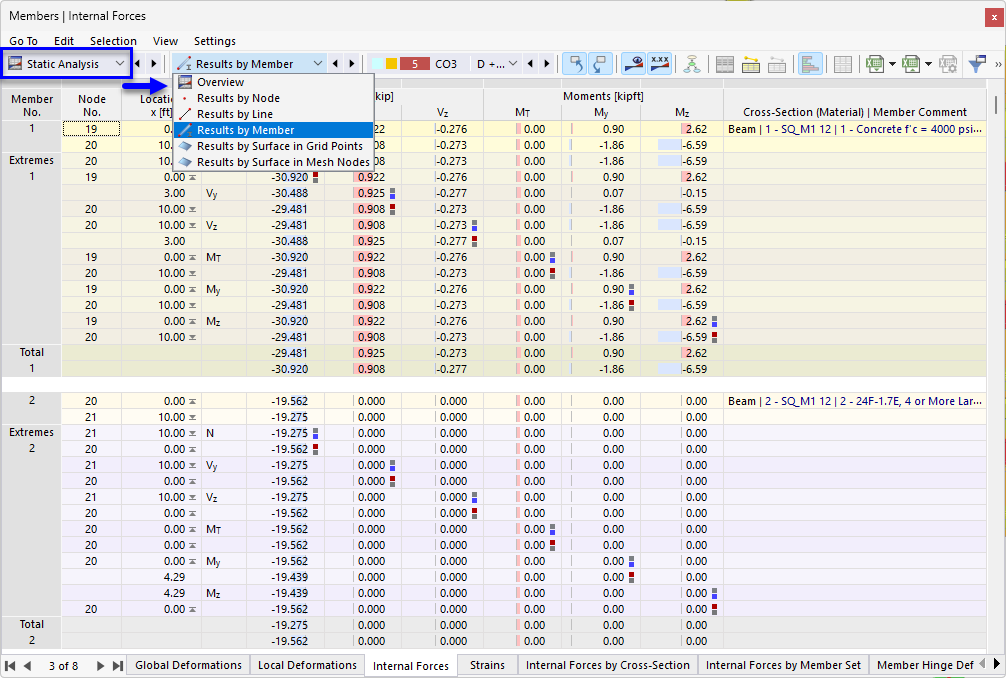
Task: Click the red number 5 load case badge
Action: click(414, 64)
